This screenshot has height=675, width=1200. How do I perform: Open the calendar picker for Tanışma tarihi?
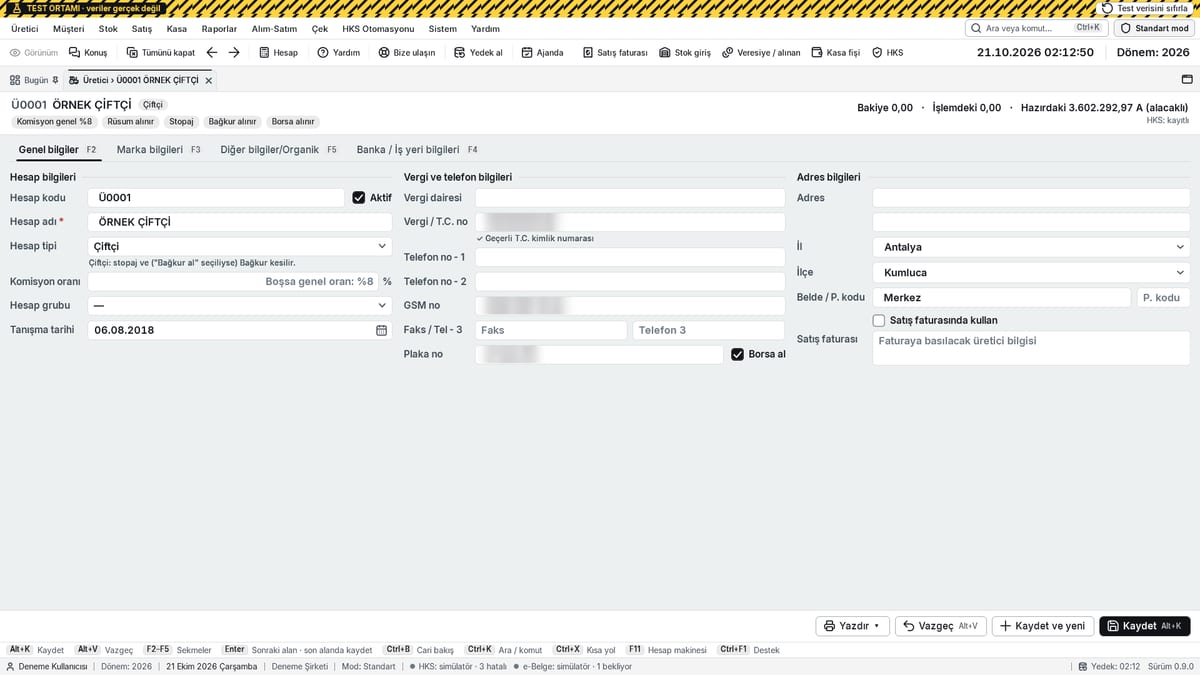pyautogui.click(x=381, y=330)
